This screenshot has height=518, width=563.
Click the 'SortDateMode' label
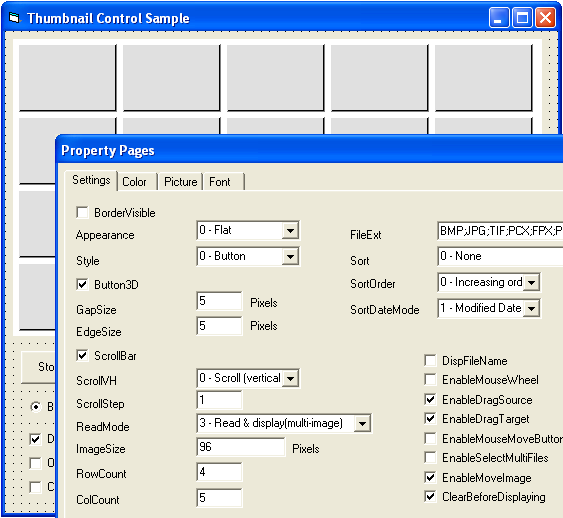385,309
